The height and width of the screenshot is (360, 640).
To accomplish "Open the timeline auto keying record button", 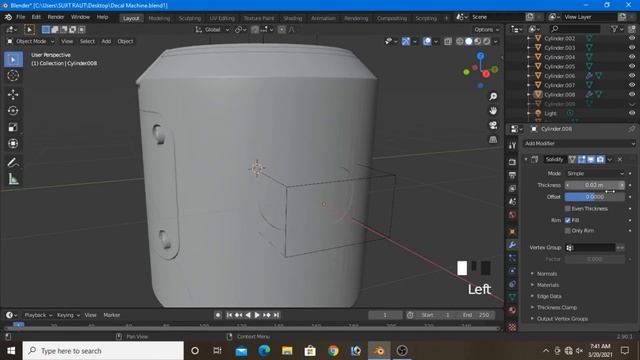I will click(x=218, y=315).
